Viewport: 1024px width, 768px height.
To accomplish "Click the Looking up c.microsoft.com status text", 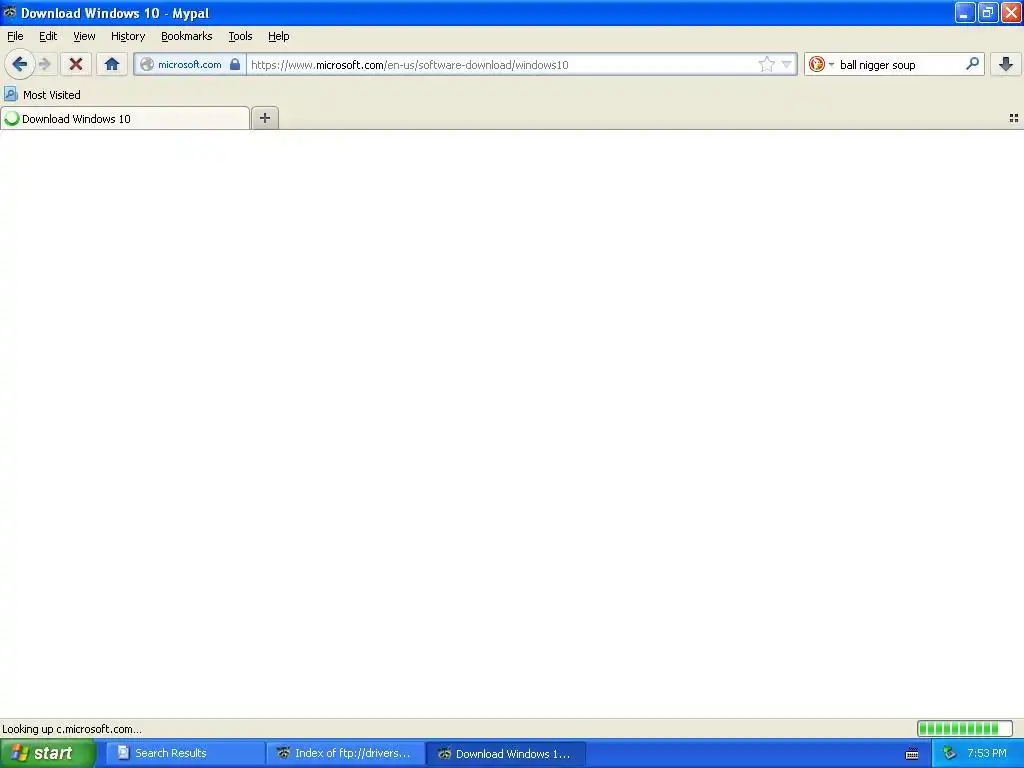I will click(72, 729).
